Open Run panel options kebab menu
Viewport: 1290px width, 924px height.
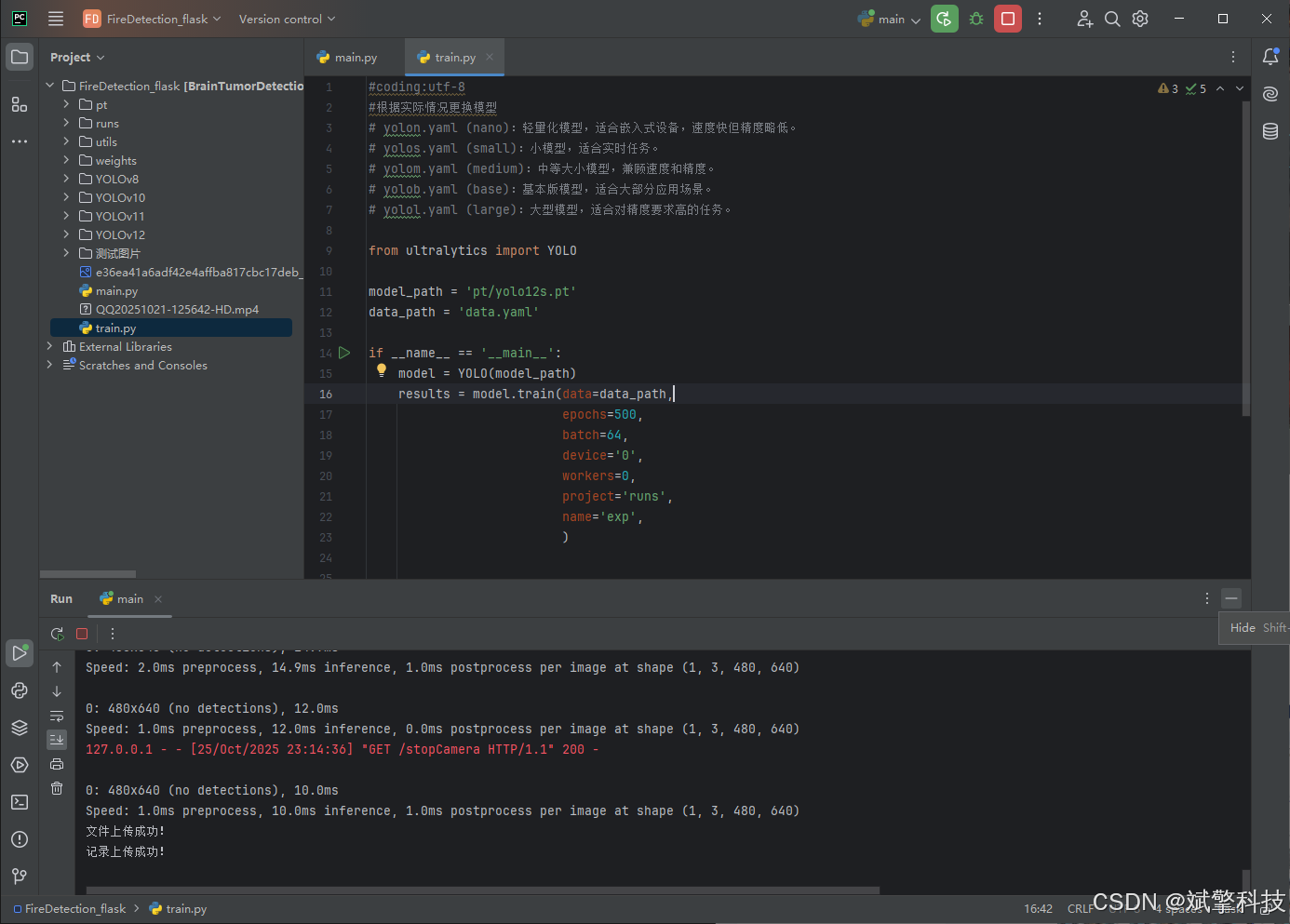point(1207,598)
